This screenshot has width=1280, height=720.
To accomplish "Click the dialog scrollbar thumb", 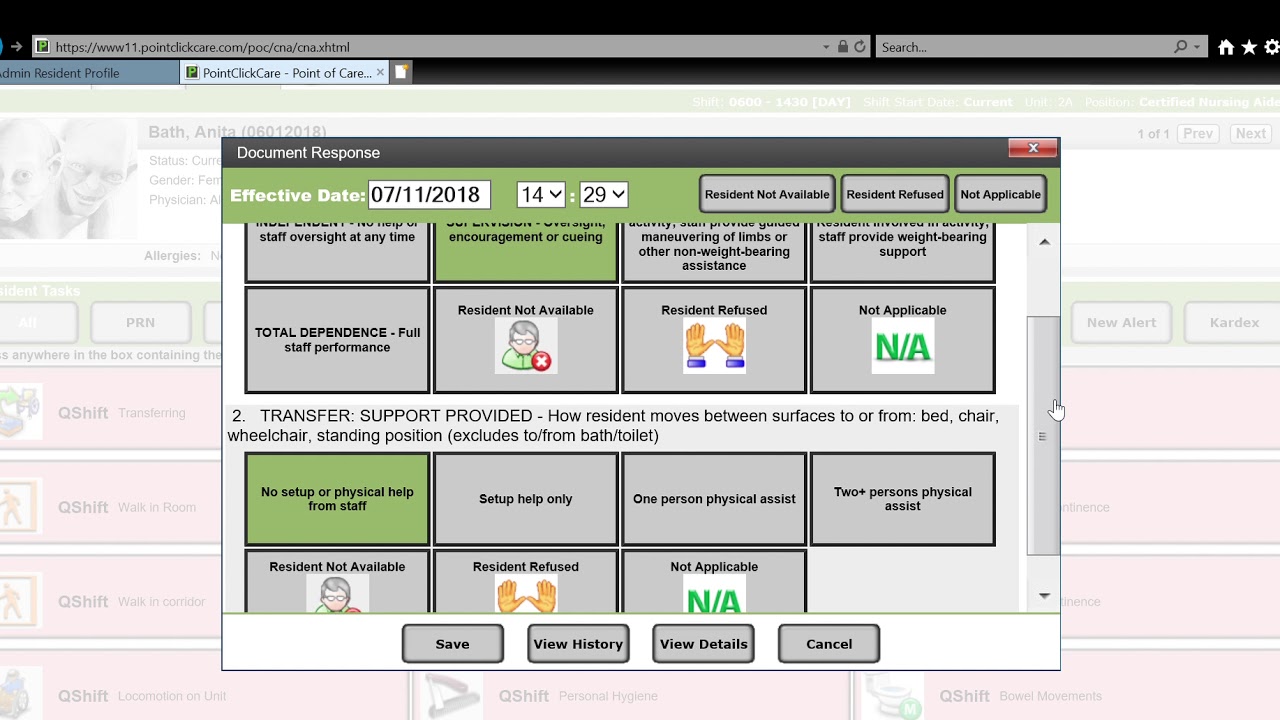I will coord(1043,436).
